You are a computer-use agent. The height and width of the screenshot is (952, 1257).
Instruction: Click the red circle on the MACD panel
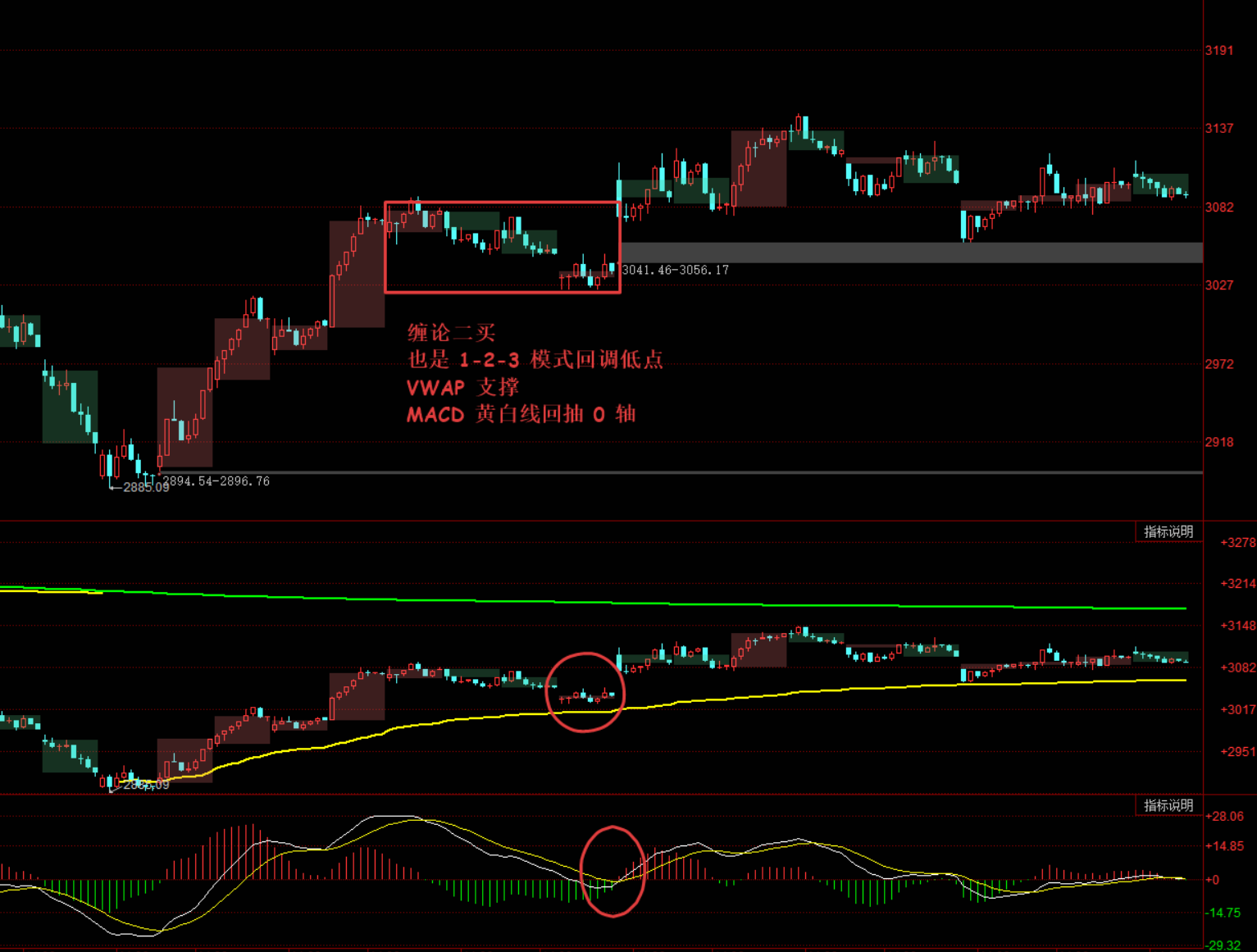612,828
